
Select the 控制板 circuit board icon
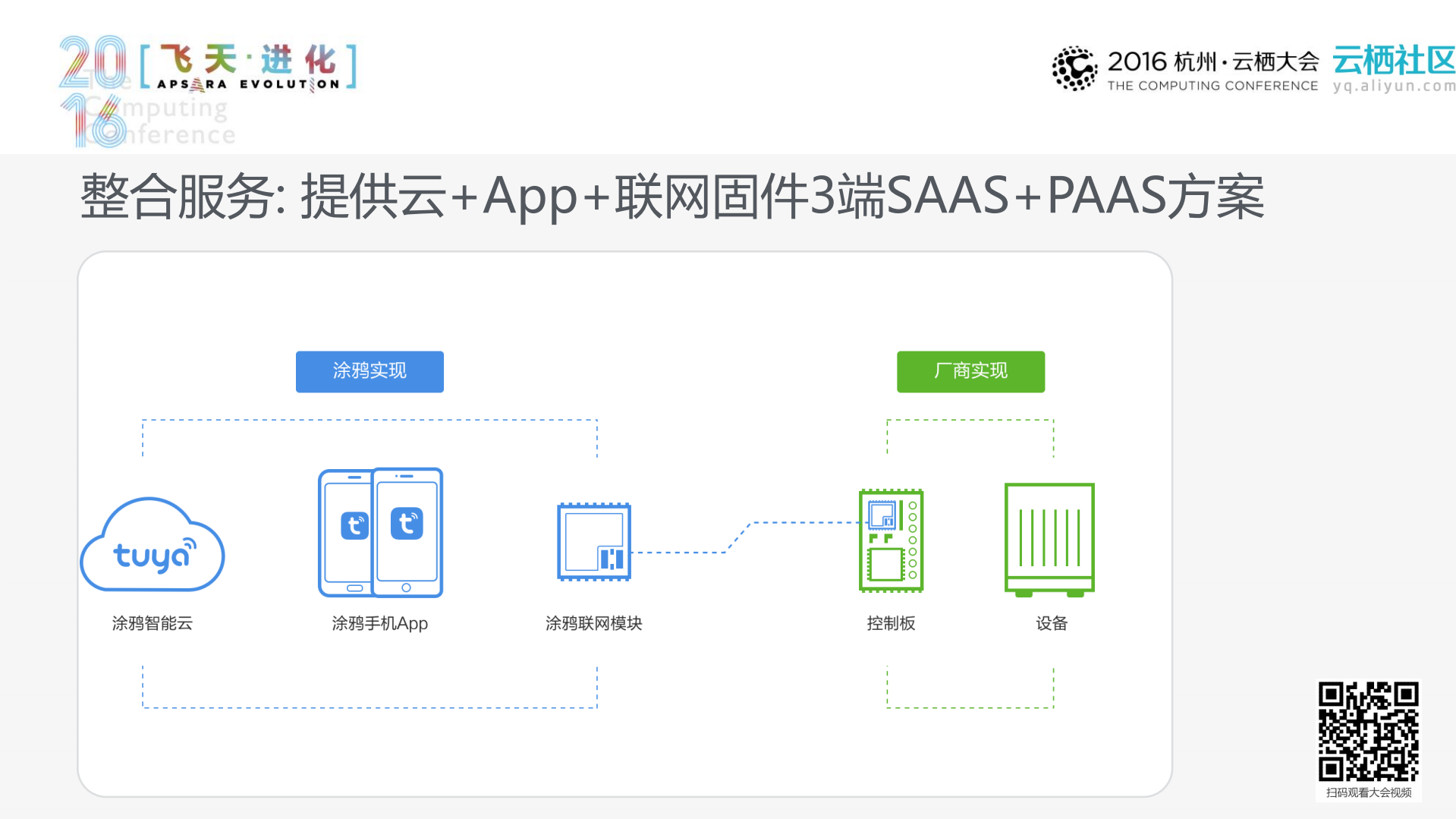click(890, 540)
